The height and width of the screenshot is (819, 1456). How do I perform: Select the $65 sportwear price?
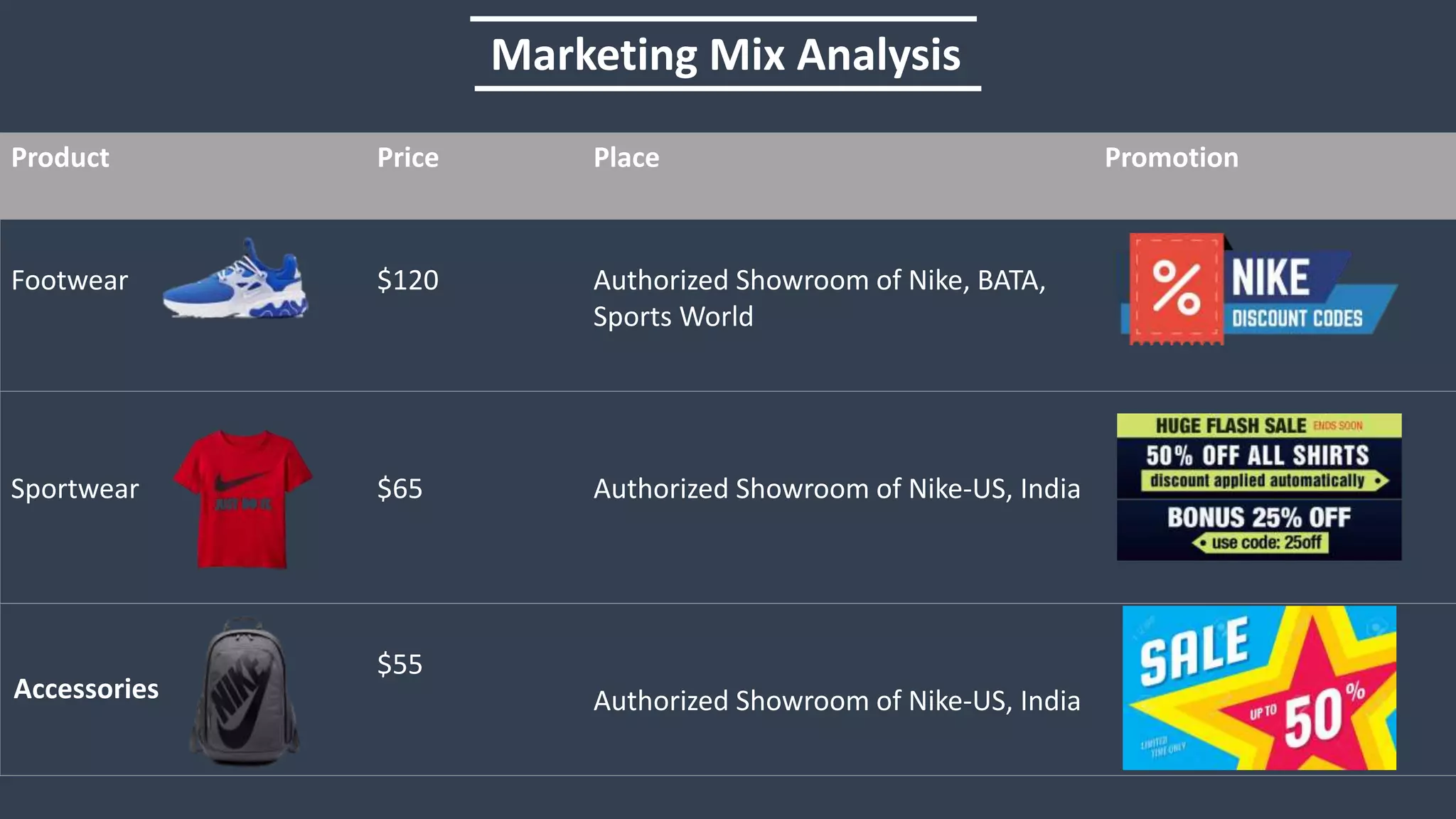click(x=400, y=489)
